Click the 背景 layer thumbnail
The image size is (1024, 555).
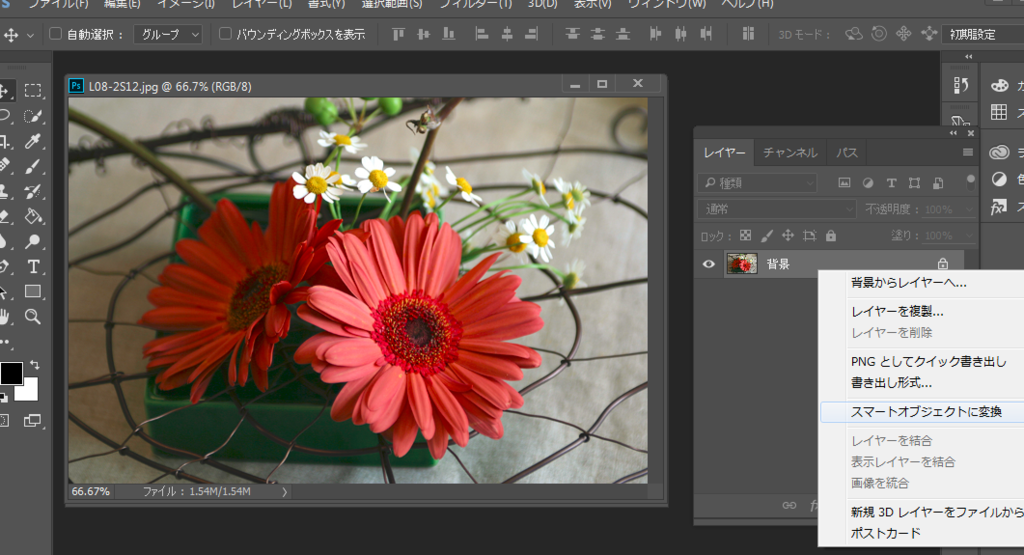741,264
